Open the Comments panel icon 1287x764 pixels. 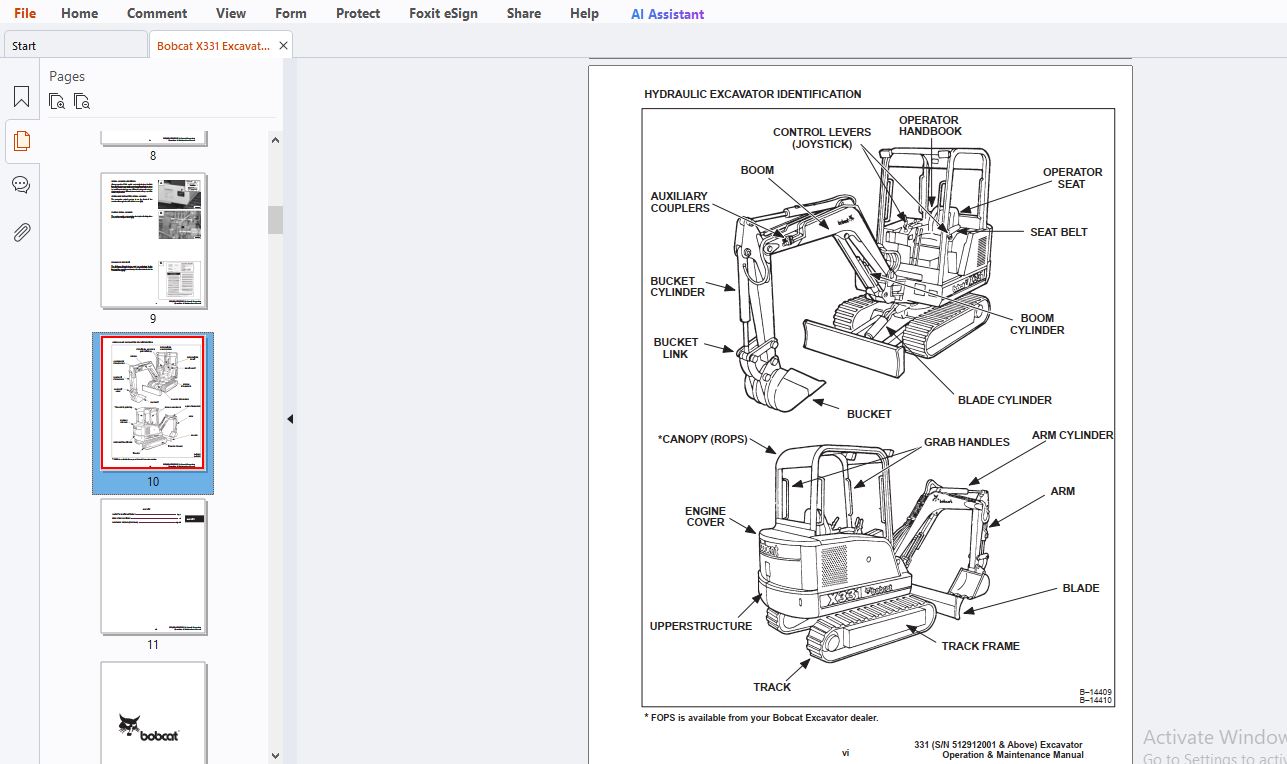(x=21, y=185)
